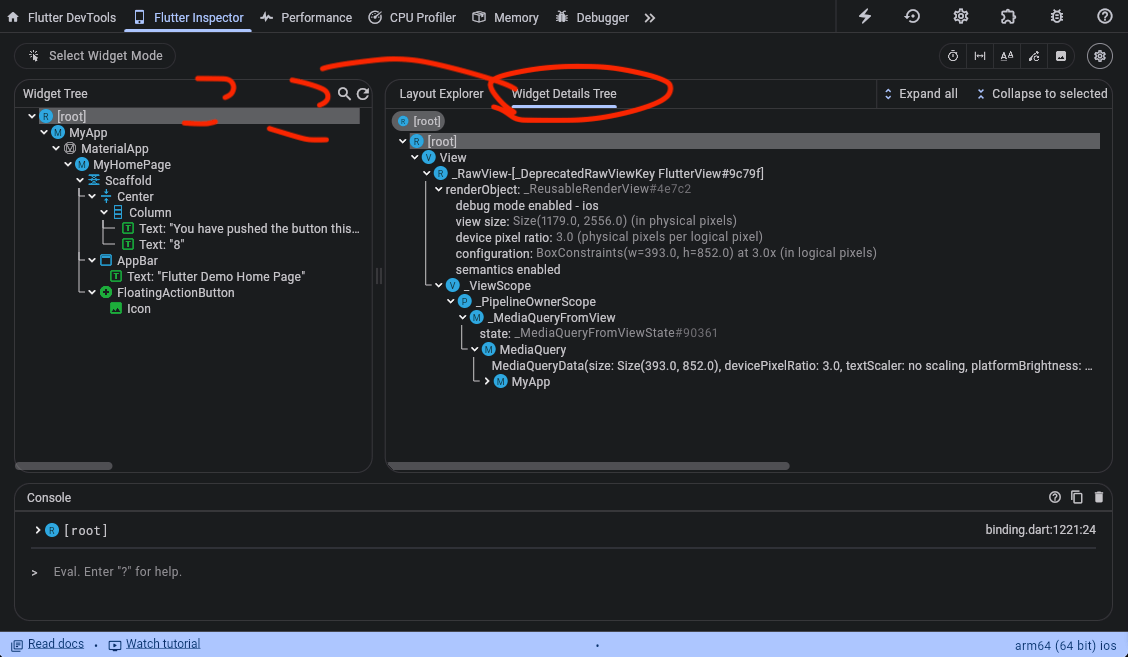The height and width of the screenshot is (657, 1128).
Task: Switch to Layout Explorer tab
Action: (x=441, y=94)
